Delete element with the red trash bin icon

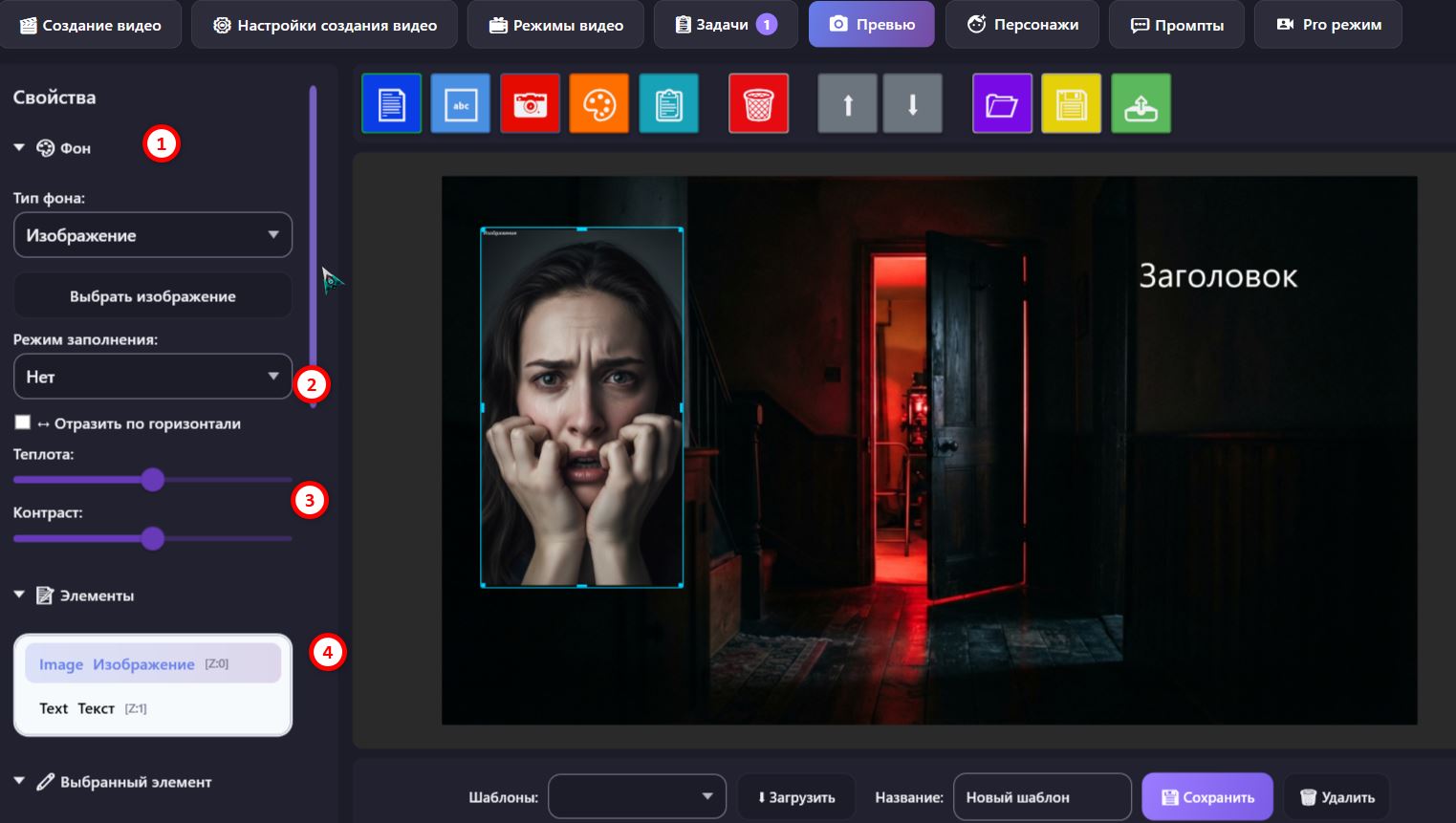click(759, 103)
